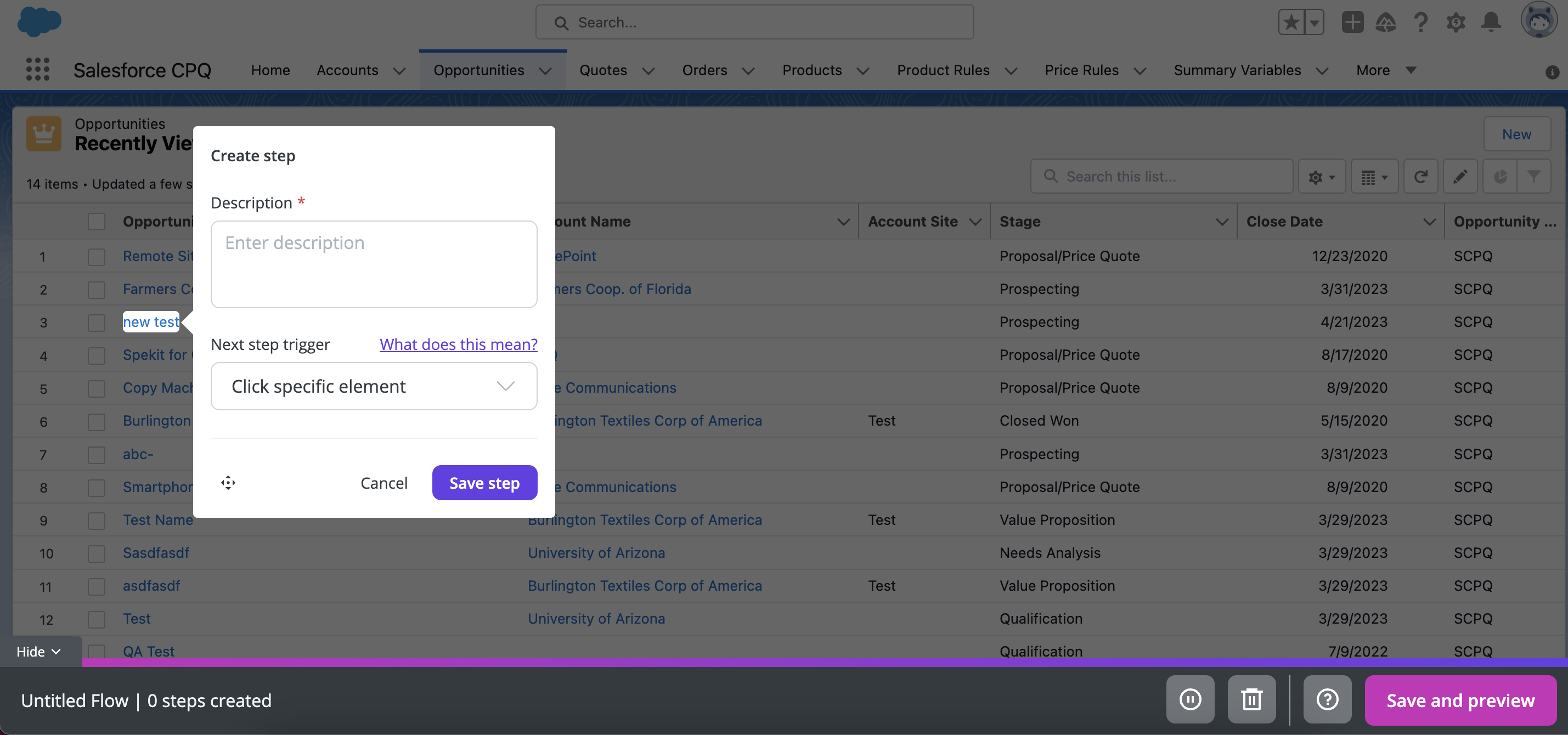The width and height of the screenshot is (1568, 735).
Task: Select the checkbox for new test row
Action: click(96, 322)
